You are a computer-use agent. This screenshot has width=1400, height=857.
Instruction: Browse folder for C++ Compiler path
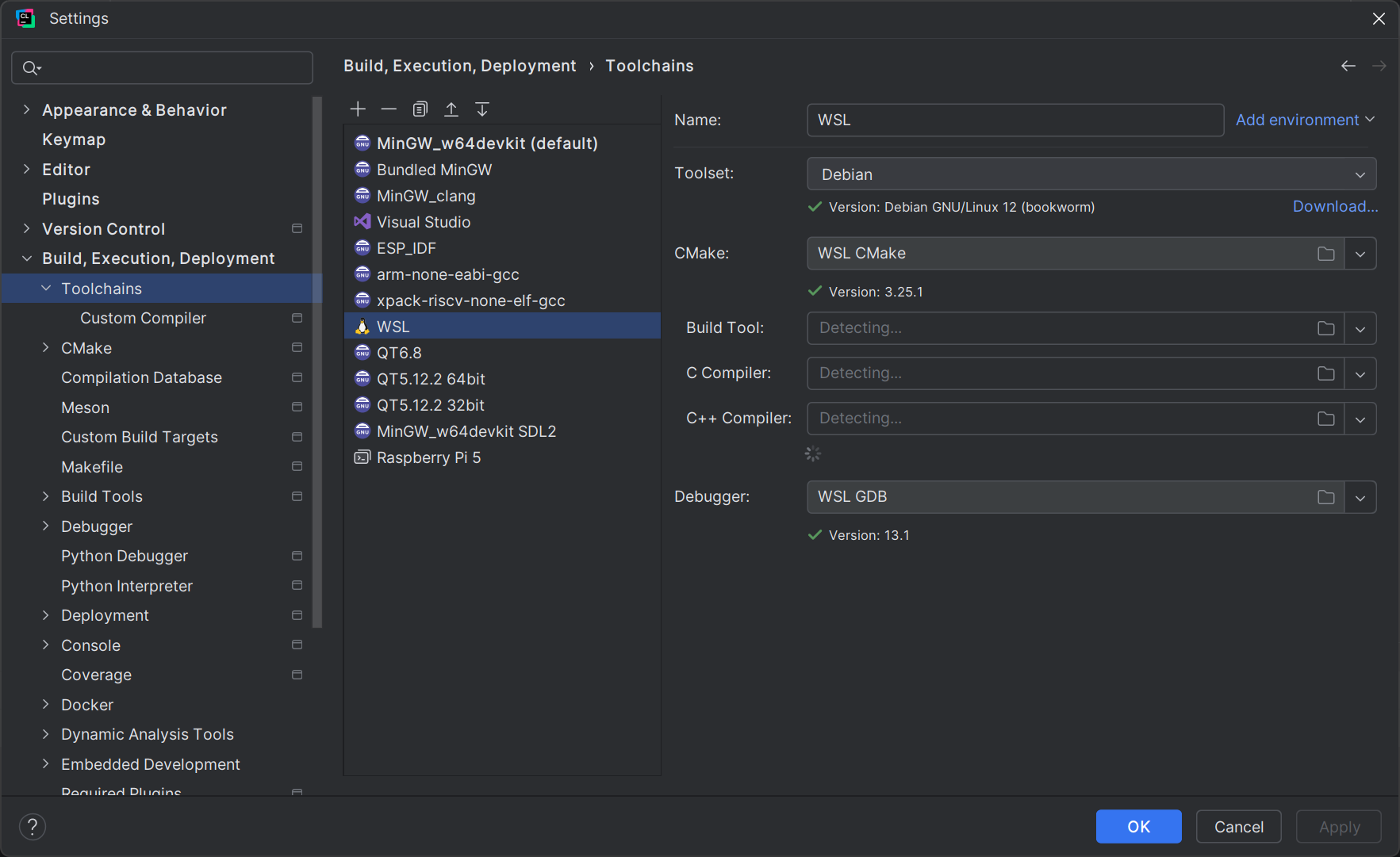point(1325,419)
